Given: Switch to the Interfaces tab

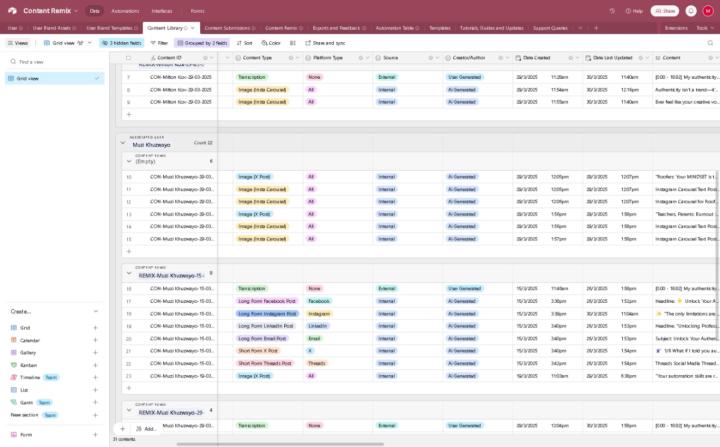Looking at the screenshot, I should [162, 11].
